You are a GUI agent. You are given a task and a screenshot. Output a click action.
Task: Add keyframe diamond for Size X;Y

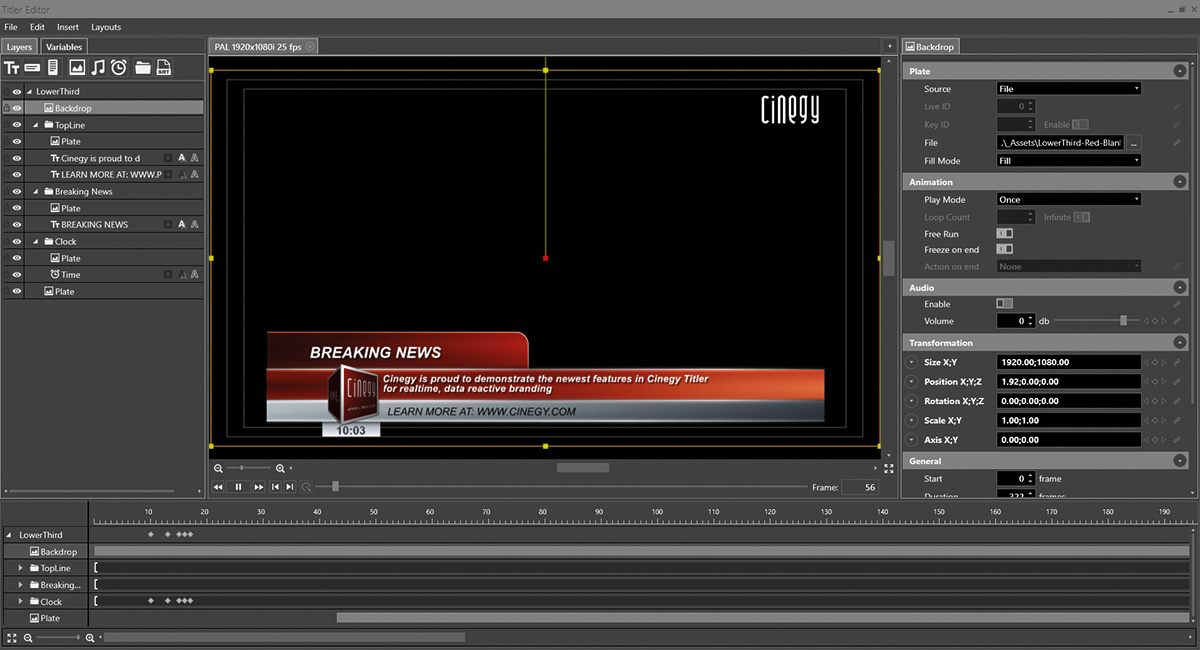pos(1155,363)
